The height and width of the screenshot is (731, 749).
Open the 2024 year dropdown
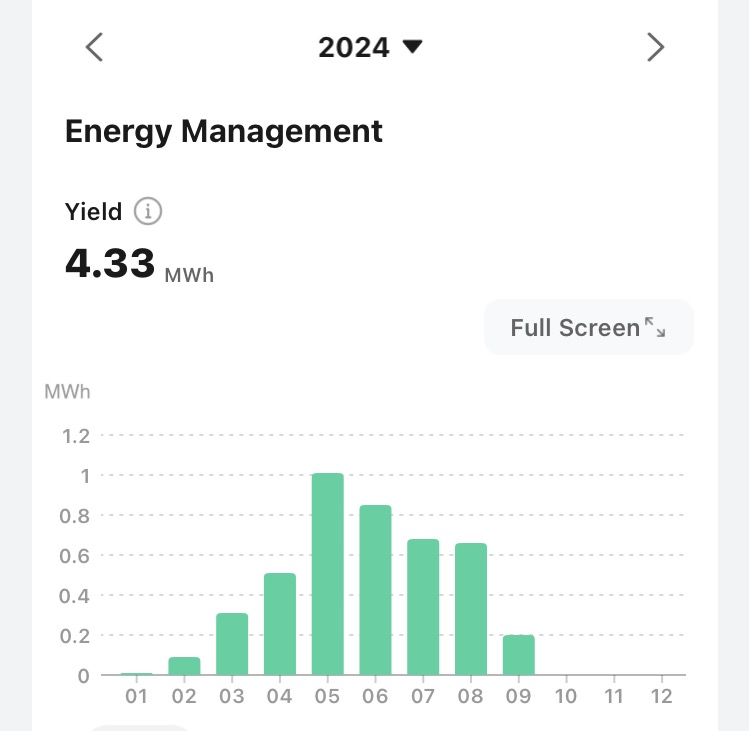coord(370,47)
